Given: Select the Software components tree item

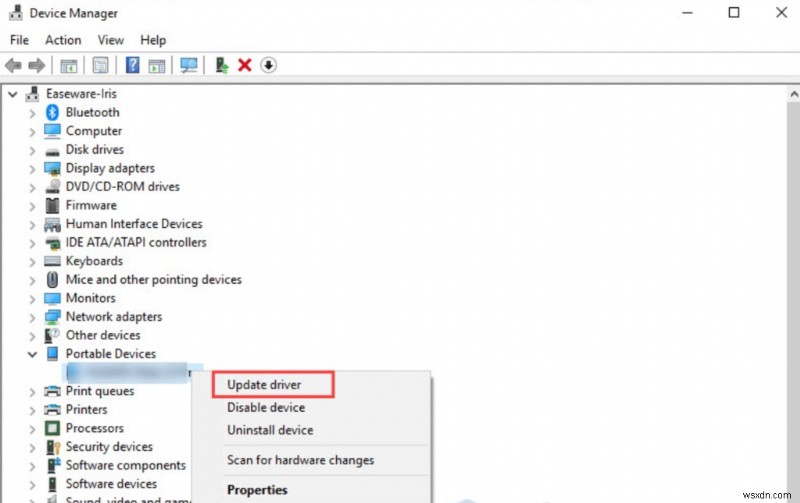Looking at the screenshot, I should (x=126, y=465).
